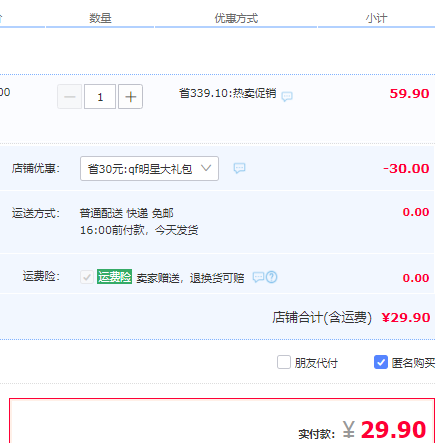Image resolution: width=440 pixels, height=443 pixels.
Task: Click the green 运费险 badge
Action: [114, 277]
